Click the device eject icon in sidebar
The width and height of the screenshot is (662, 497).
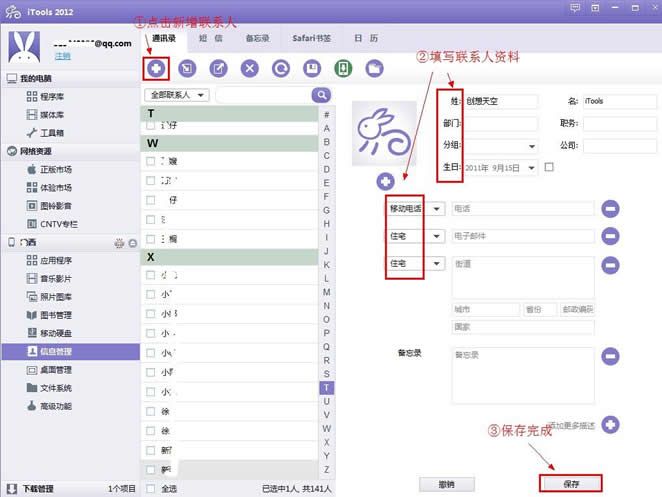(133, 243)
